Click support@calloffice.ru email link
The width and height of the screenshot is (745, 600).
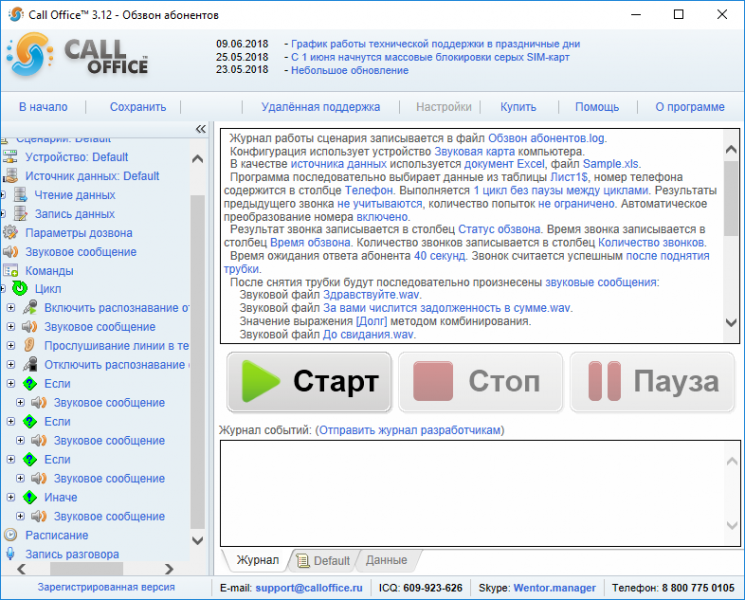pyautogui.click(x=309, y=588)
